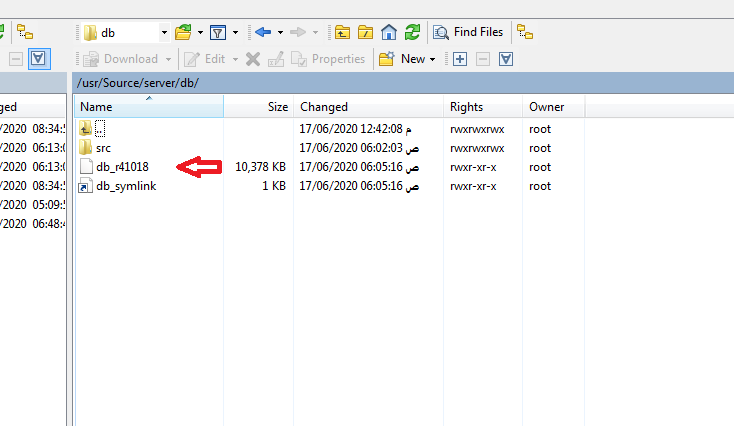Open the db directory dropdown
Image resolution: width=734 pixels, height=426 pixels.
(x=125, y=33)
